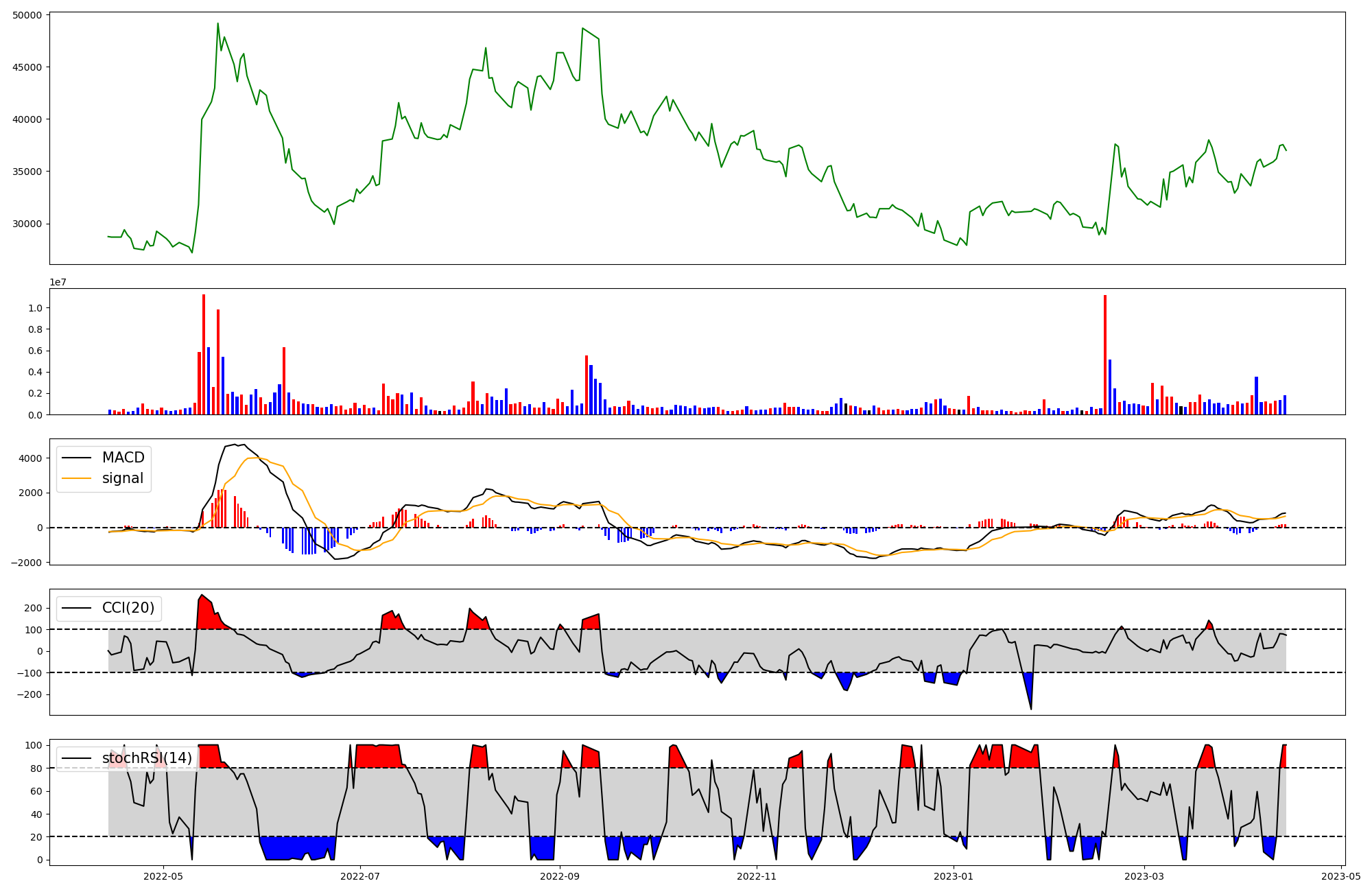The height and width of the screenshot is (892, 1372).
Task: Click the 0.6 tick on the volume axis
Action: click(35, 351)
